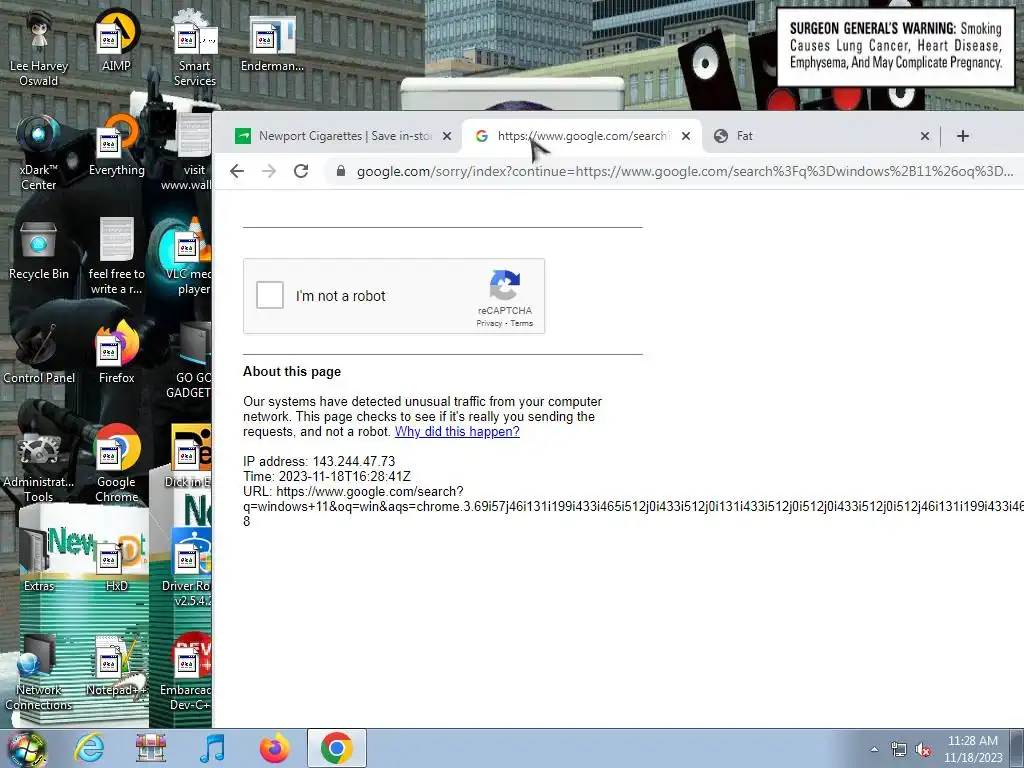This screenshot has height=768, width=1024.
Task: Open the Smart Services desktop shortcut
Action: pos(194,49)
